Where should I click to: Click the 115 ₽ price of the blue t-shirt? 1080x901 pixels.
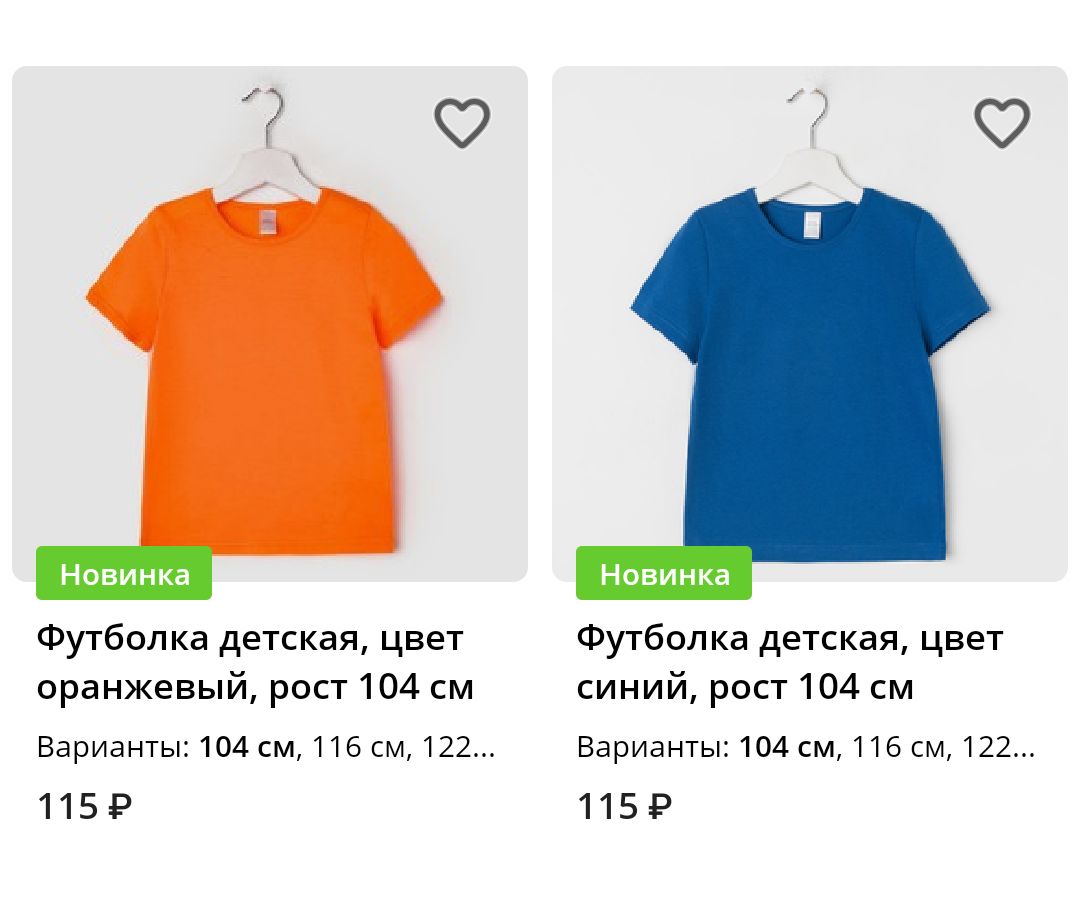[x=624, y=806]
